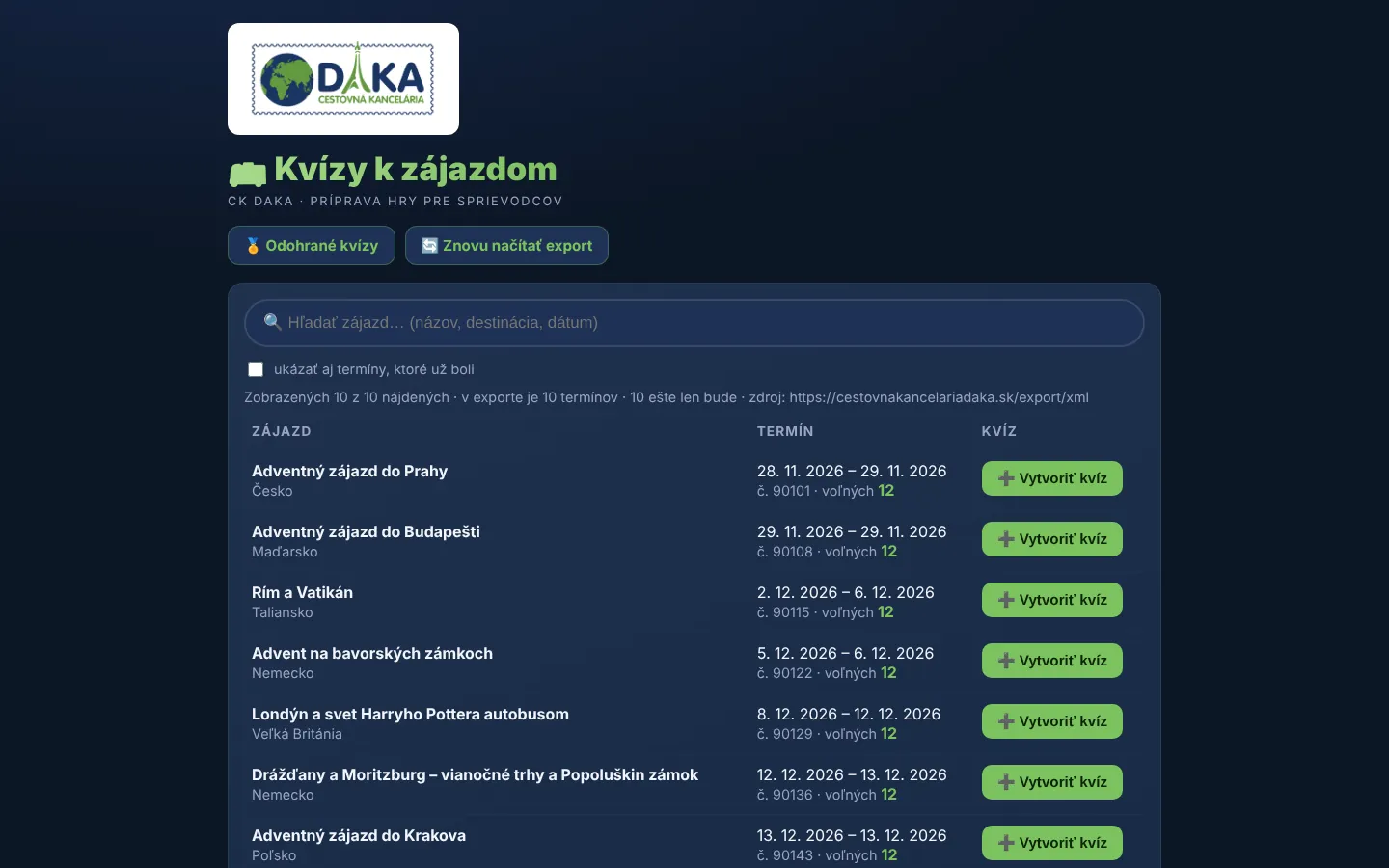This screenshot has height=868, width=1389.
Task: Click the date 2. 12. 2026 – 6. 12. 2026
Action: pyautogui.click(x=846, y=592)
